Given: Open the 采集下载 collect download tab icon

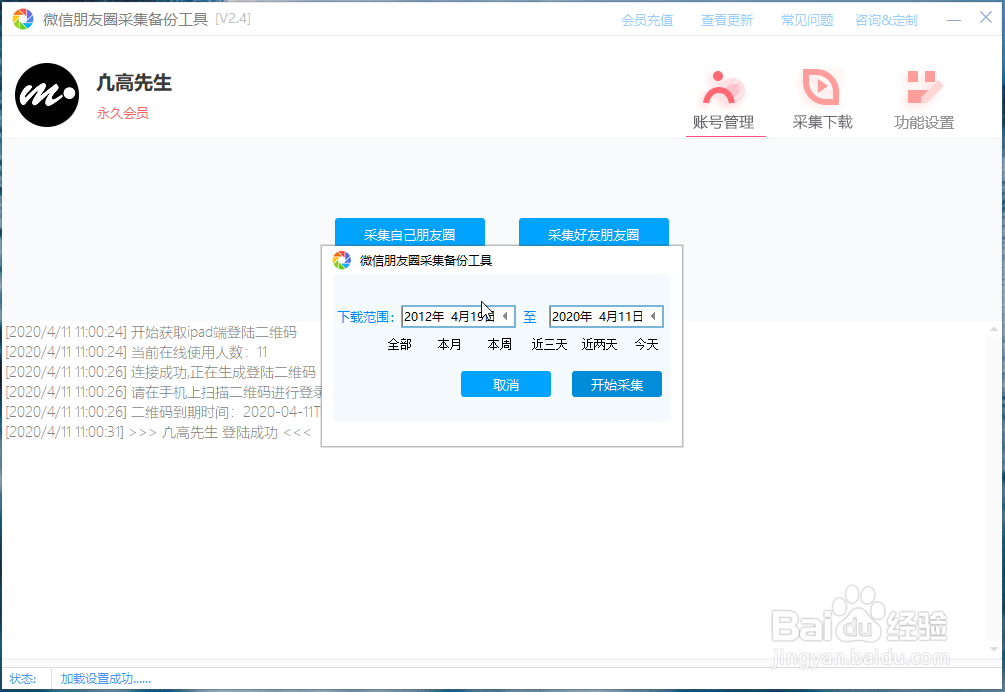Looking at the screenshot, I should pyautogui.click(x=822, y=87).
